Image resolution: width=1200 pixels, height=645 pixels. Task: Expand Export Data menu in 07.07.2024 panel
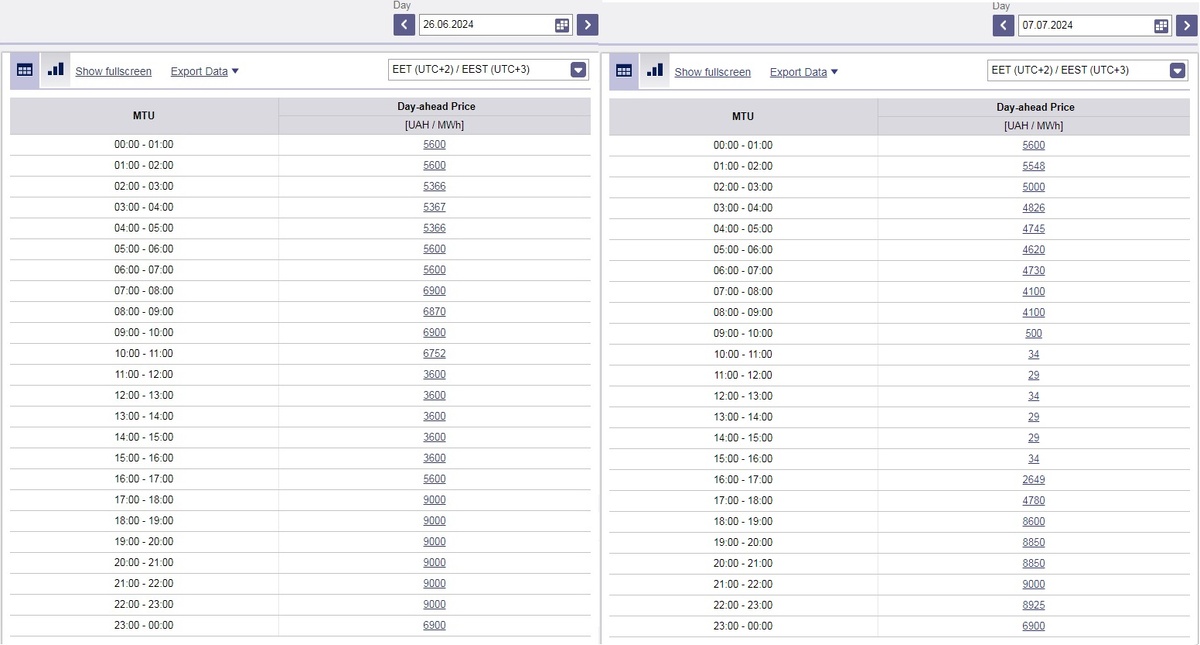(804, 72)
